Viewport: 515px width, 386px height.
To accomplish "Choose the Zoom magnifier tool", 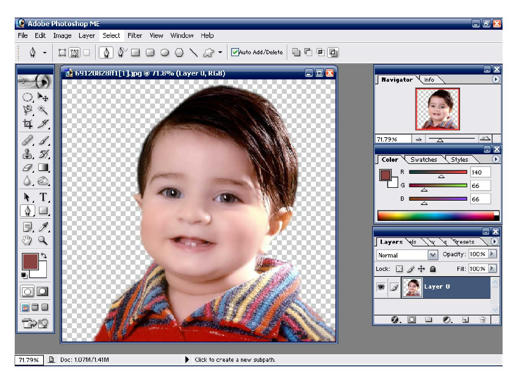I will click(43, 240).
